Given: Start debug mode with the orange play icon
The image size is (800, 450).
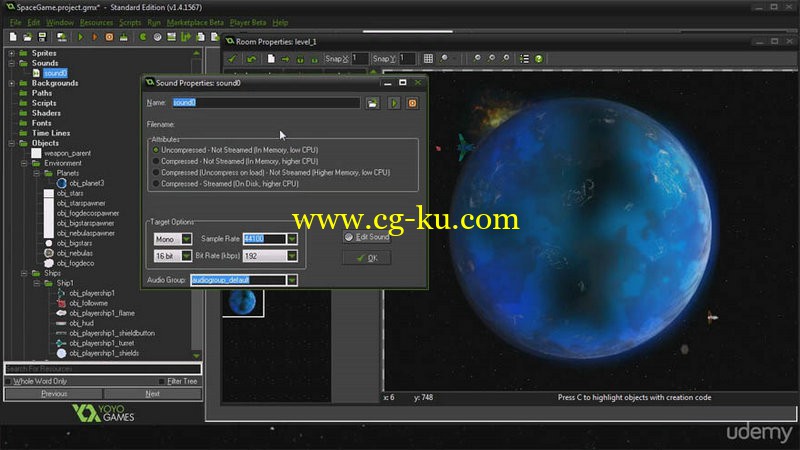Looking at the screenshot, I should click(x=95, y=37).
